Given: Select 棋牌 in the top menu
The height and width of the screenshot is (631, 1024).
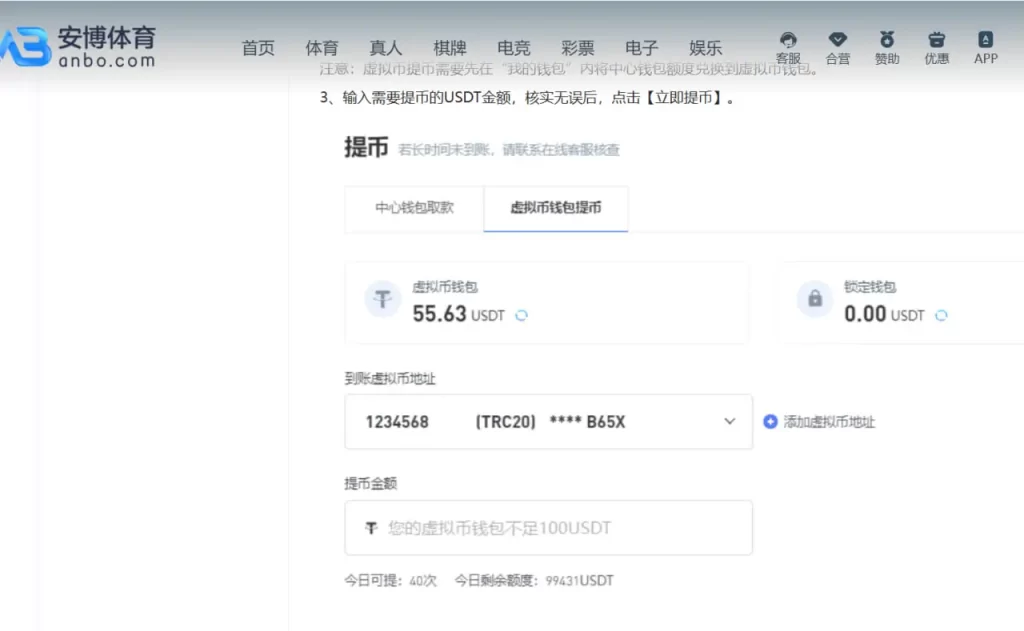Looking at the screenshot, I should pos(450,48).
